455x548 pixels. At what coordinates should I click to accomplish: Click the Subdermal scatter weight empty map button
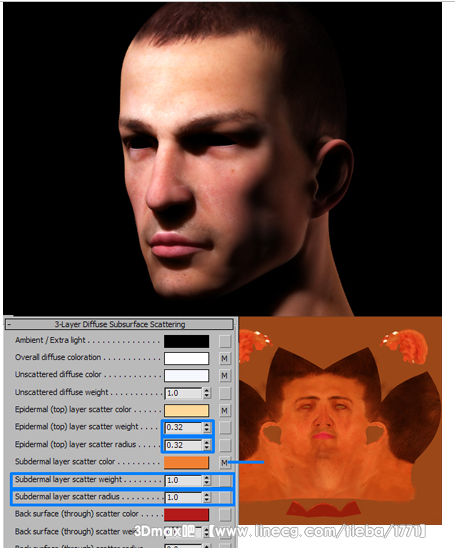tap(225, 480)
